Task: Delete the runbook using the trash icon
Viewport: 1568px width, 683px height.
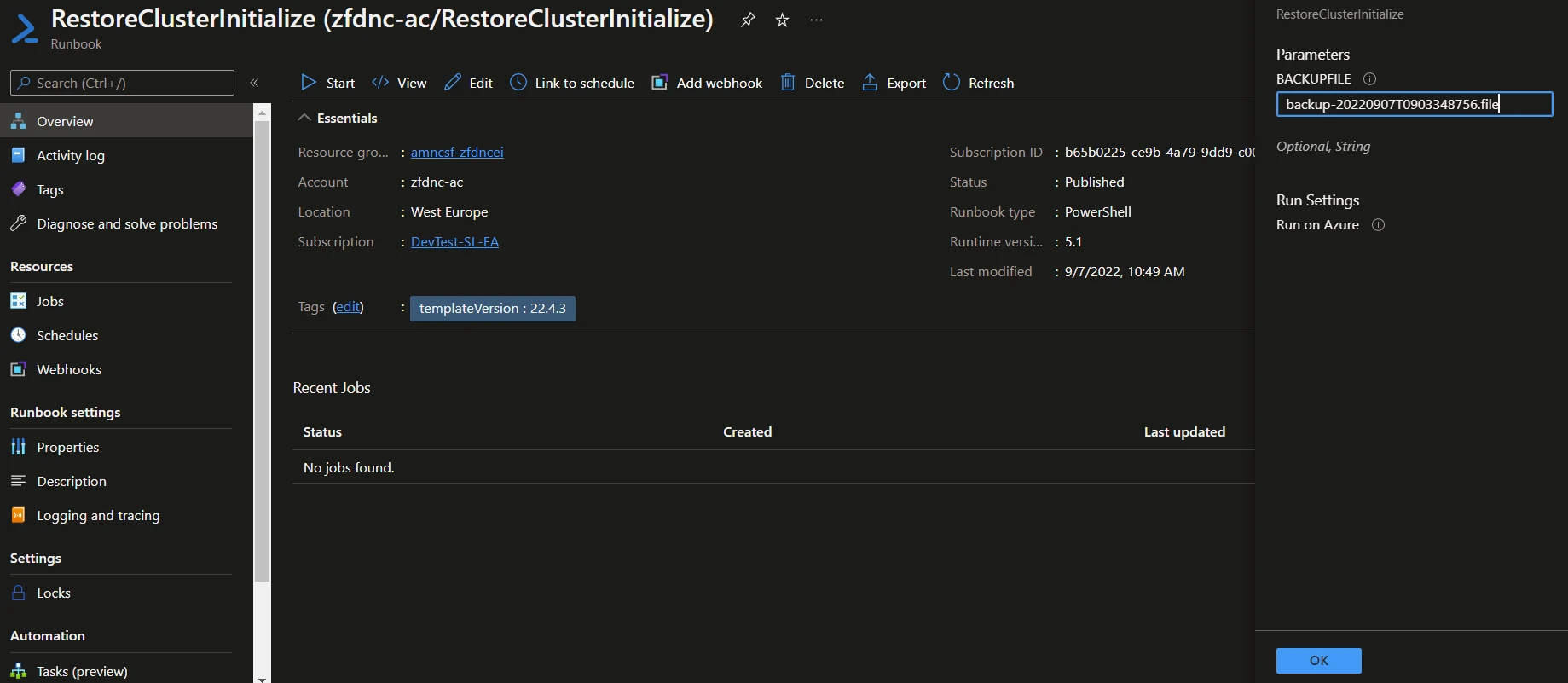Action: tap(812, 83)
